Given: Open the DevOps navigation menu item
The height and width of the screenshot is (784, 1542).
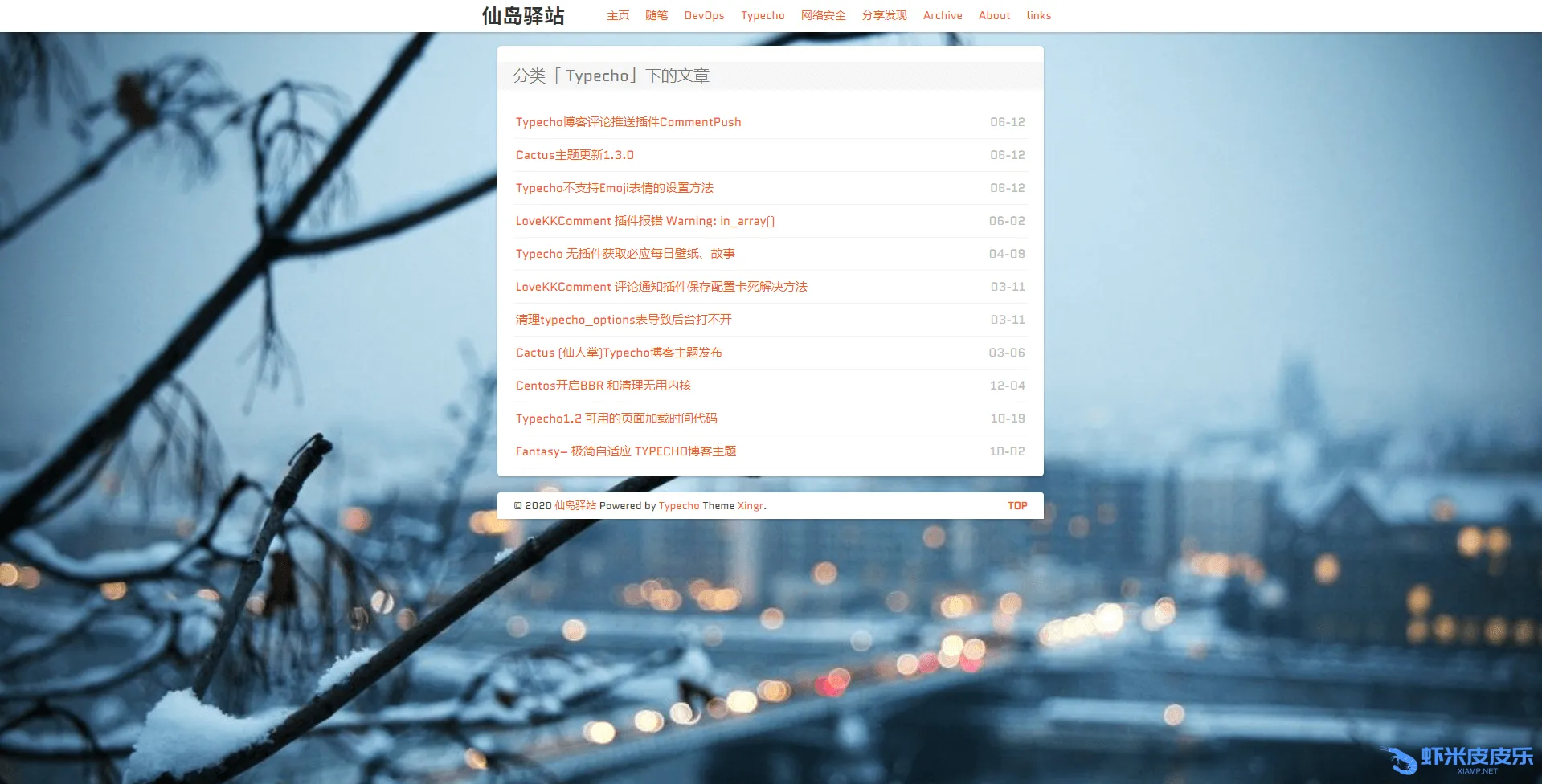Looking at the screenshot, I should [x=704, y=16].
